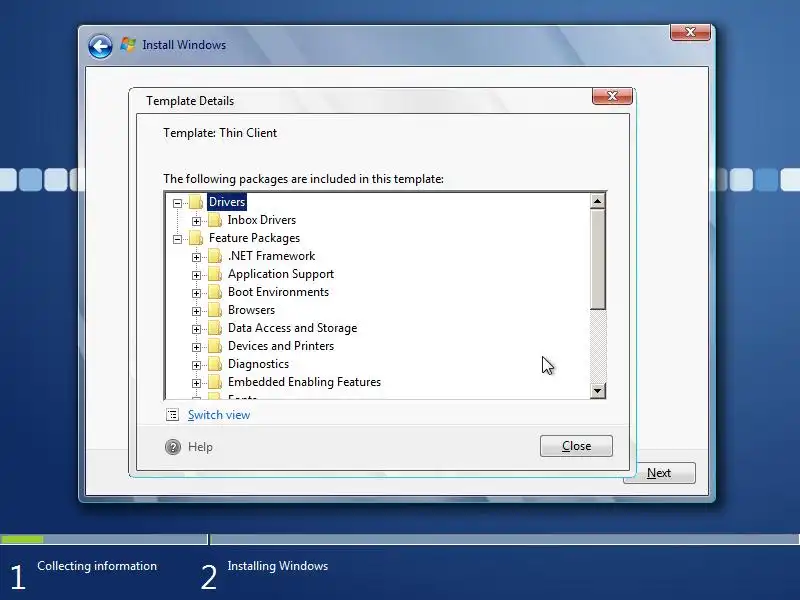800x600 pixels.
Task: Select the Browsers label
Action: pyautogui.click(x=251, y=310)
